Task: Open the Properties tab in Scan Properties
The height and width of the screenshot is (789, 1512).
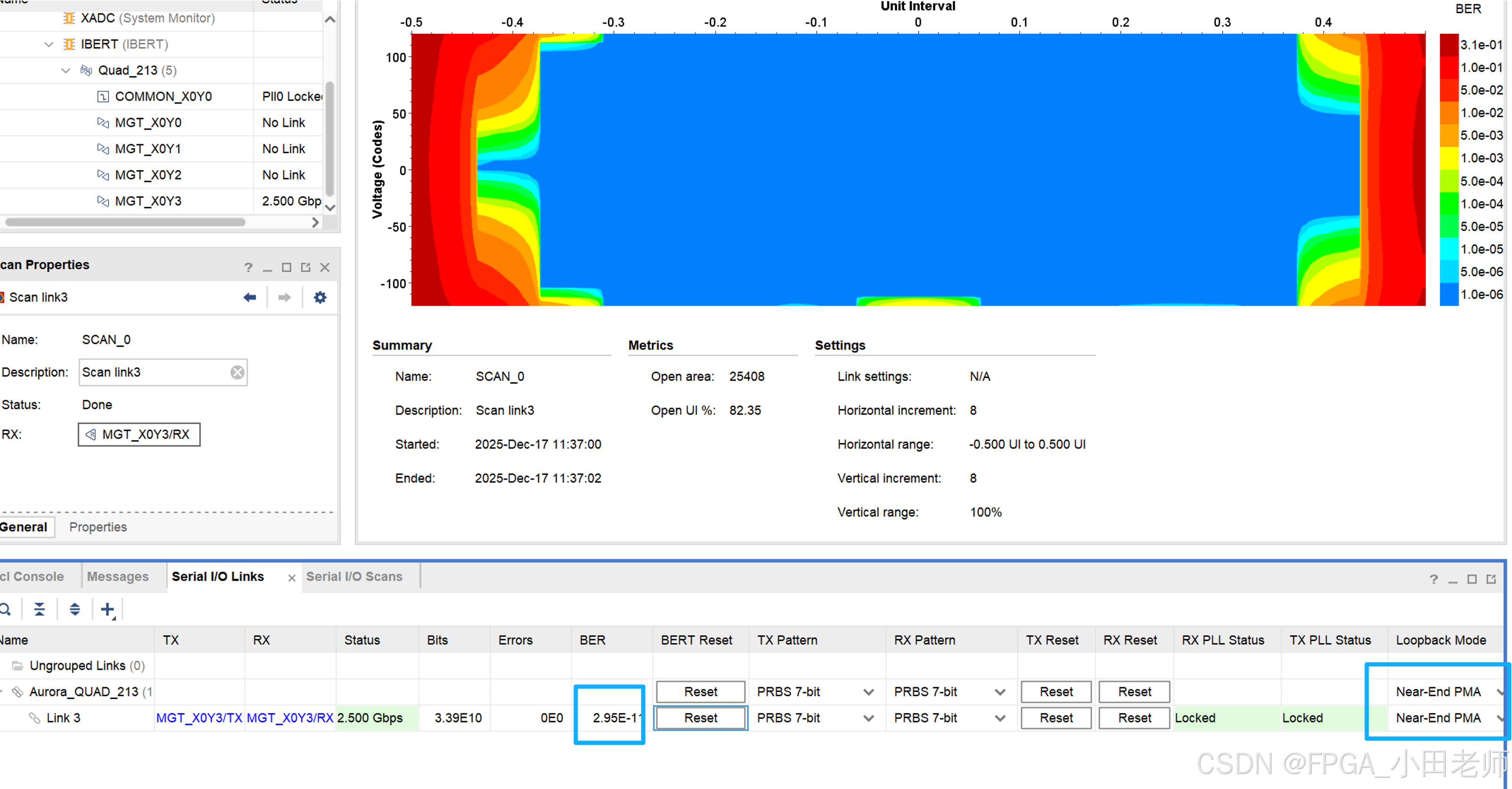Action: coord(98,527)
